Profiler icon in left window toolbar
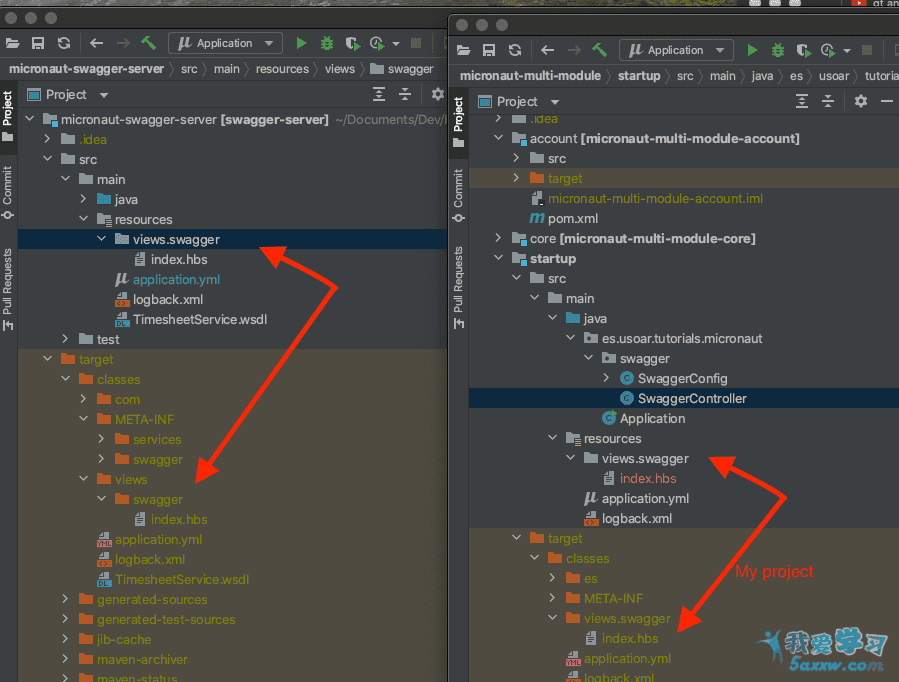 coord(377,43)
